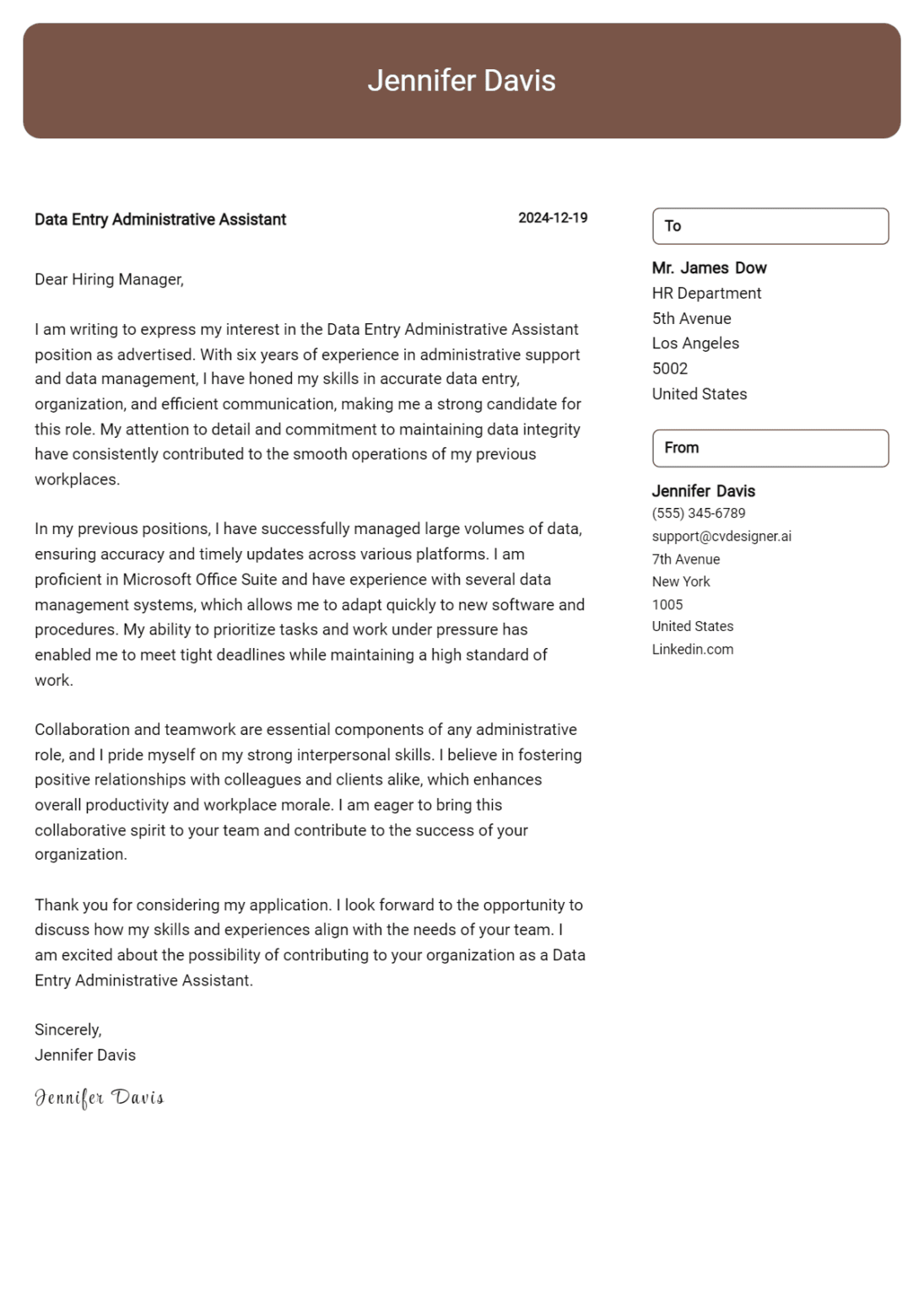This screenshot has width=924, height=1296.
Task: Click the cursive Jennifer Davis signature
Action: tap(100, 1098)
